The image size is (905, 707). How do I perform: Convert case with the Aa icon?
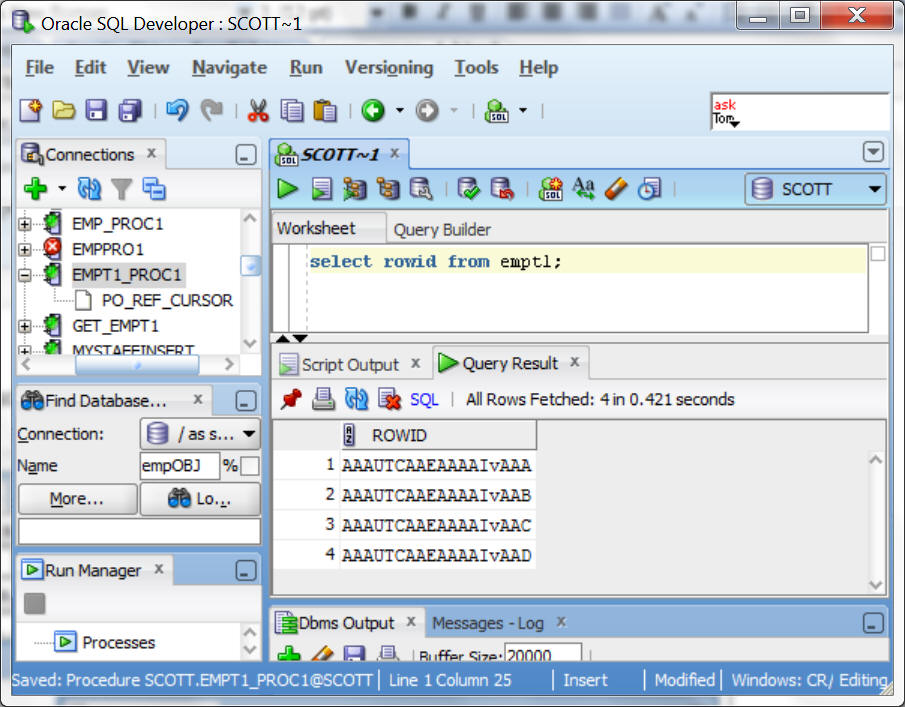click(x=583, y=189)
